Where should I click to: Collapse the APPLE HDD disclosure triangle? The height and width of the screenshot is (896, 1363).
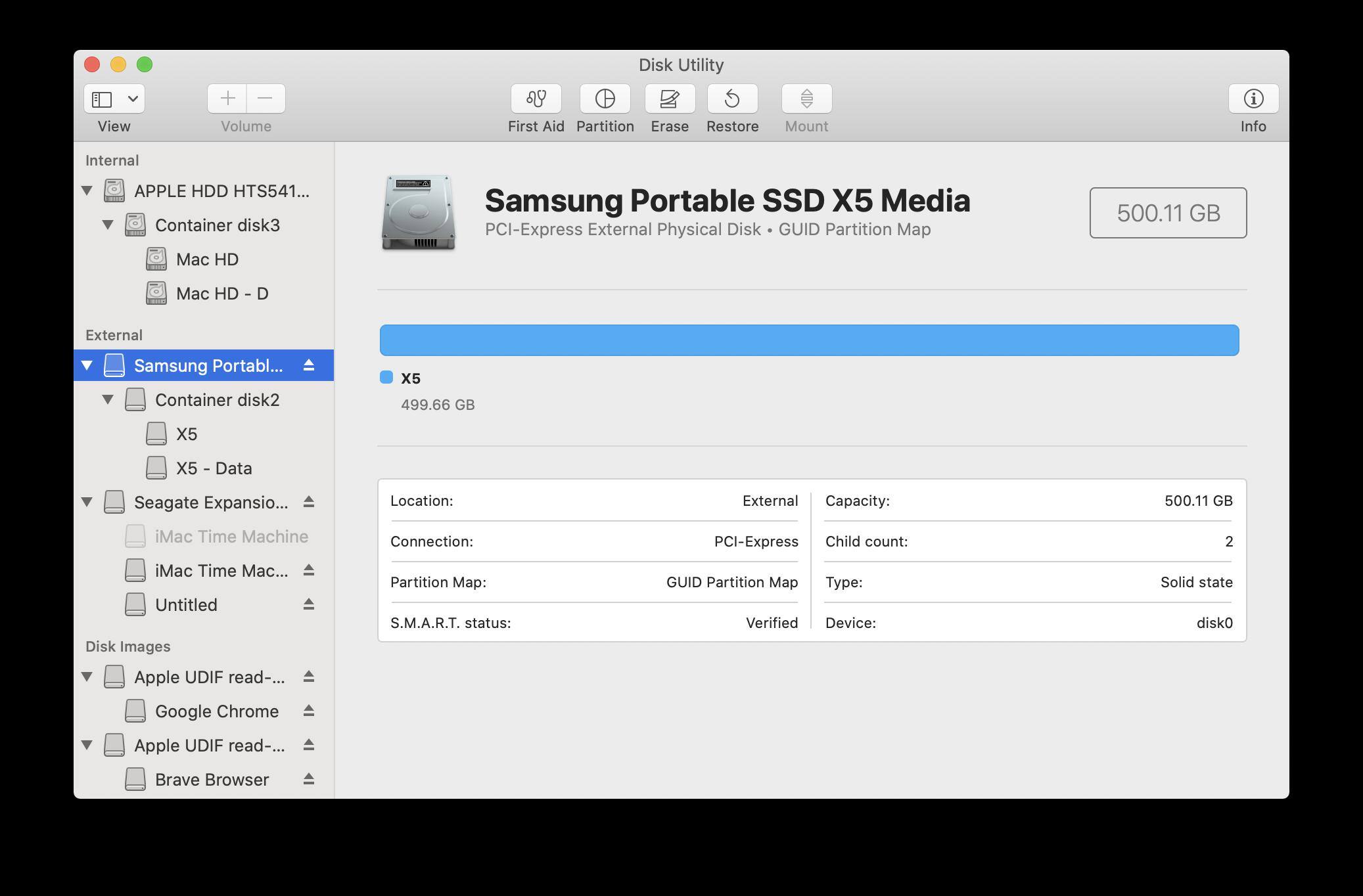click(87, 190)
